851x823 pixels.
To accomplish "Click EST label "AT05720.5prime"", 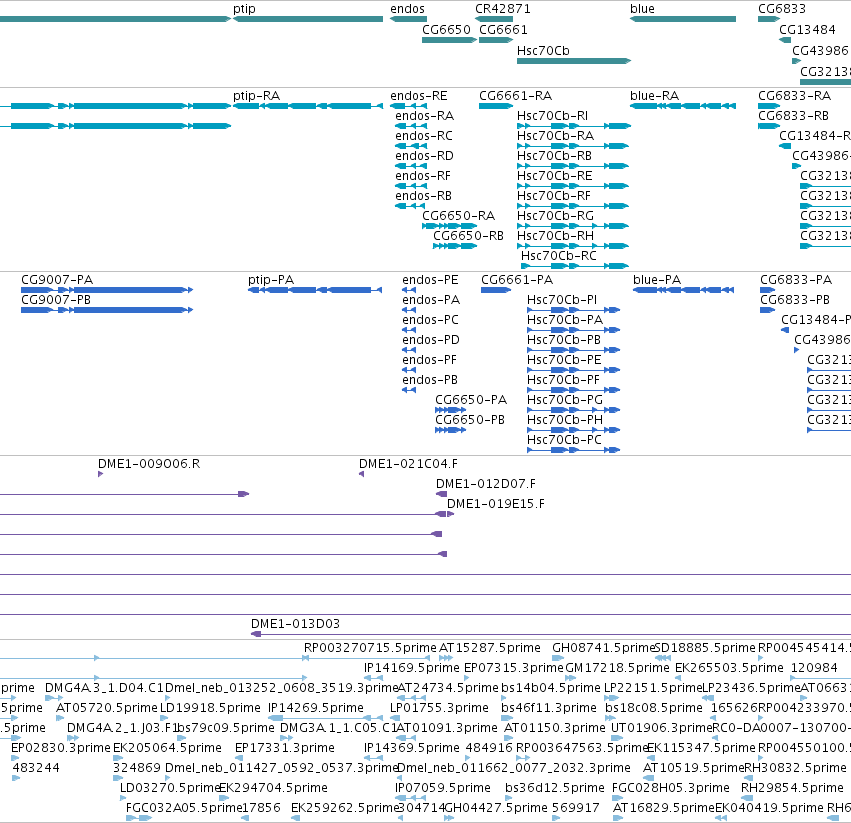I will [106, 708].
